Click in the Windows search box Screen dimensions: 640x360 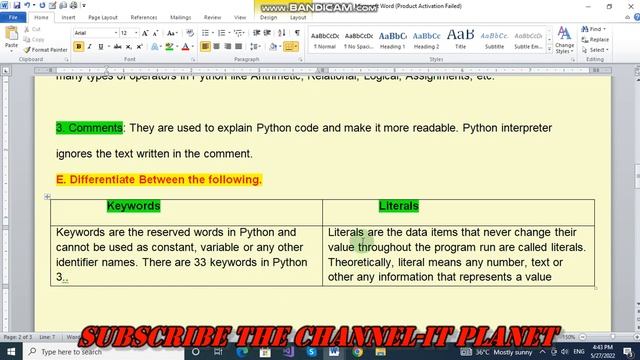(103, 351)
